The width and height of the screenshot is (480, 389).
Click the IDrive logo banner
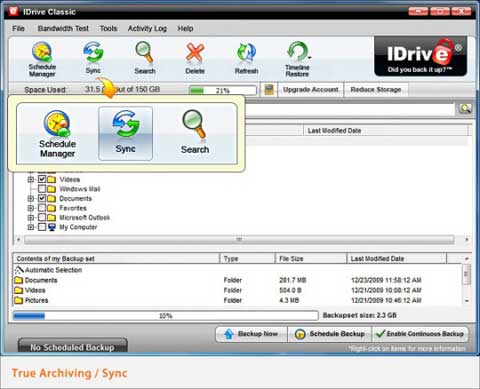(420, 56)
